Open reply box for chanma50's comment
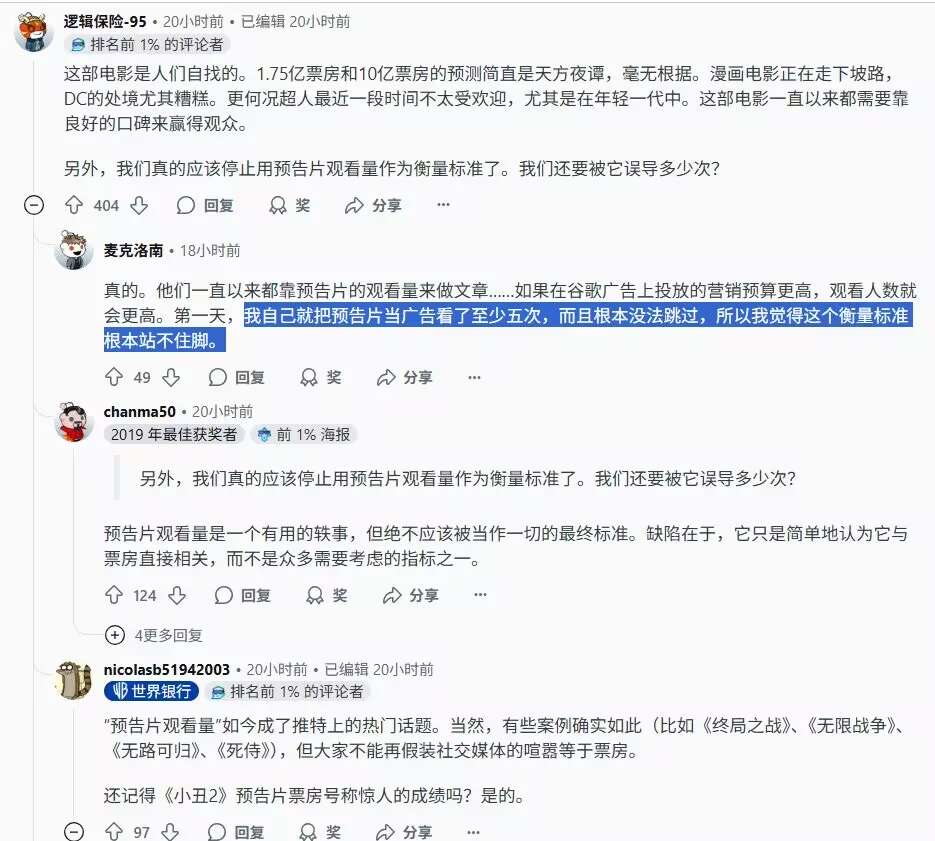The width and height of the screenshot is (935, 841). pyautogui.click(x=243, y=595)
